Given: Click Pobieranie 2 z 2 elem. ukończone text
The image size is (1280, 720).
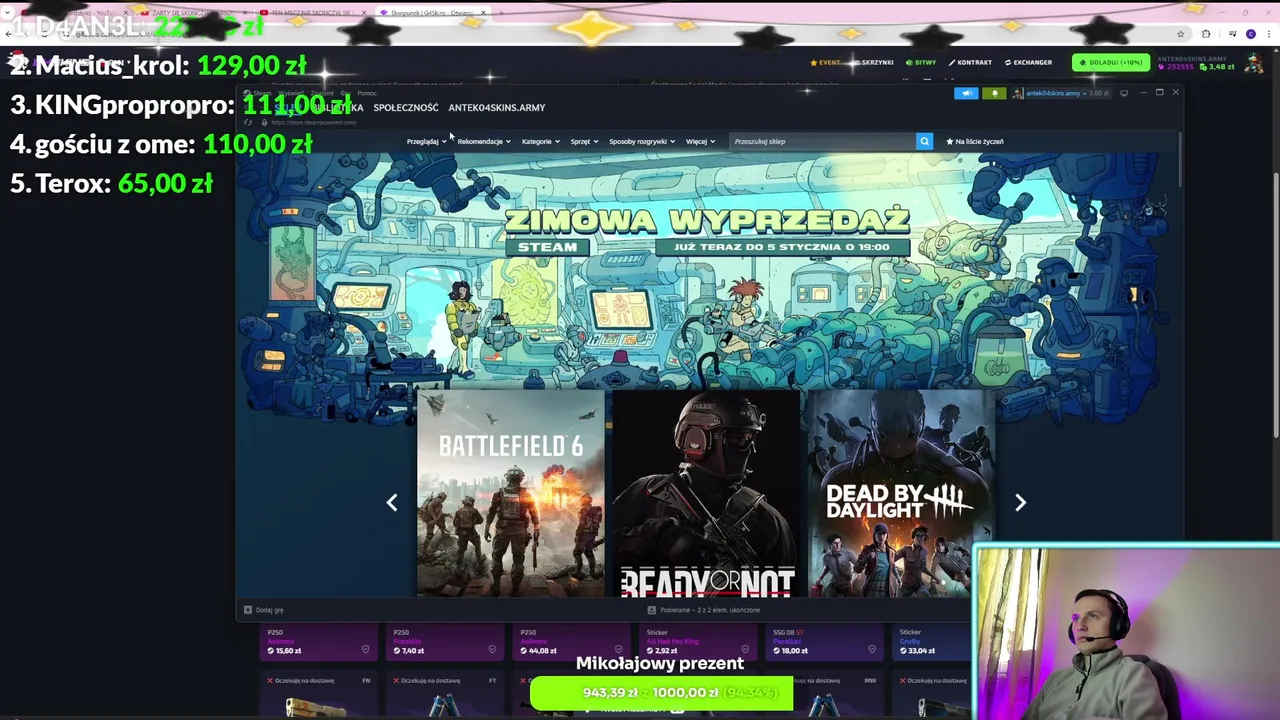Looking at the screenshot, I should [x=710, y=610].
